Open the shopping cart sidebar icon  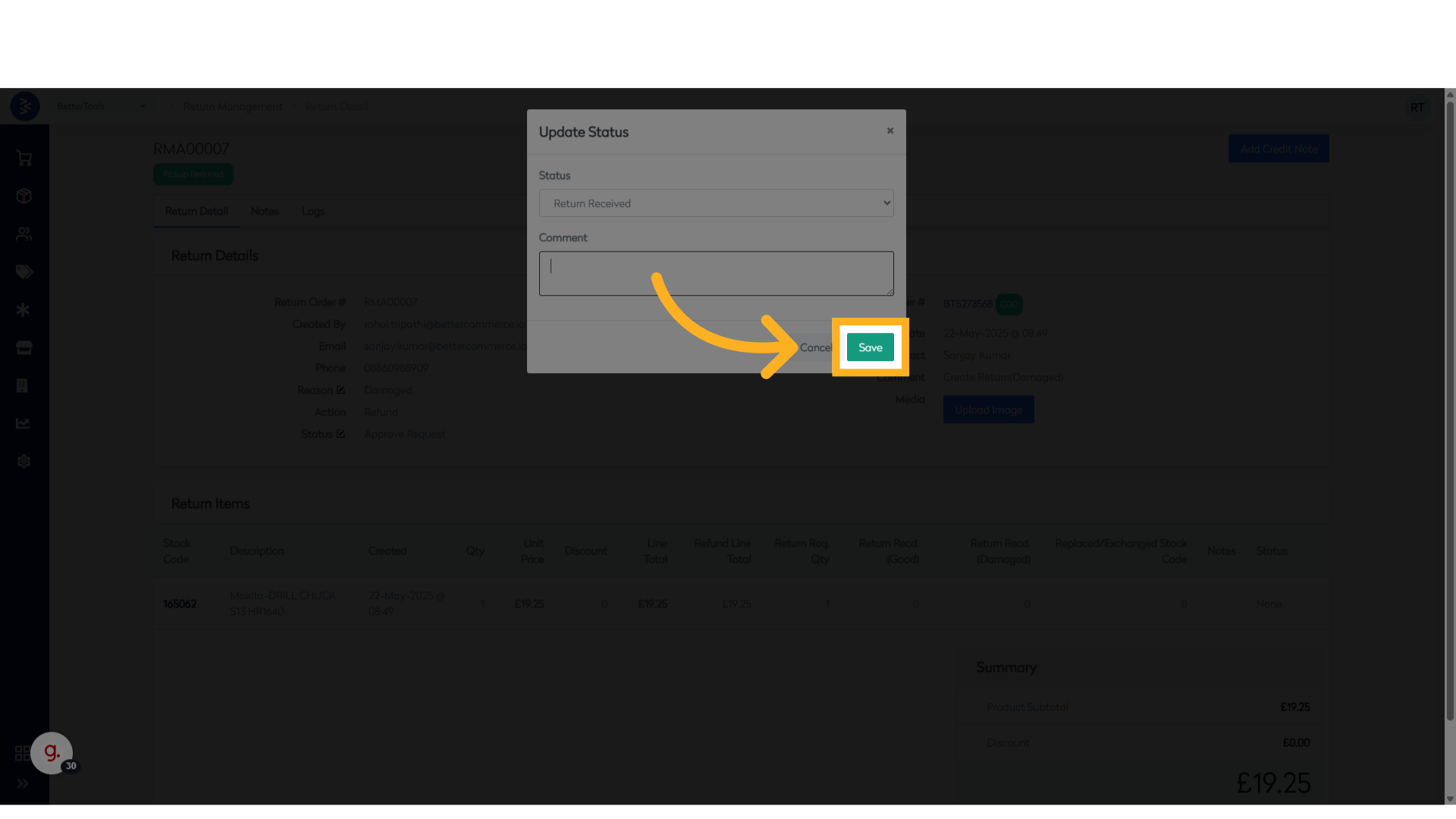click(x=24, y=158)
